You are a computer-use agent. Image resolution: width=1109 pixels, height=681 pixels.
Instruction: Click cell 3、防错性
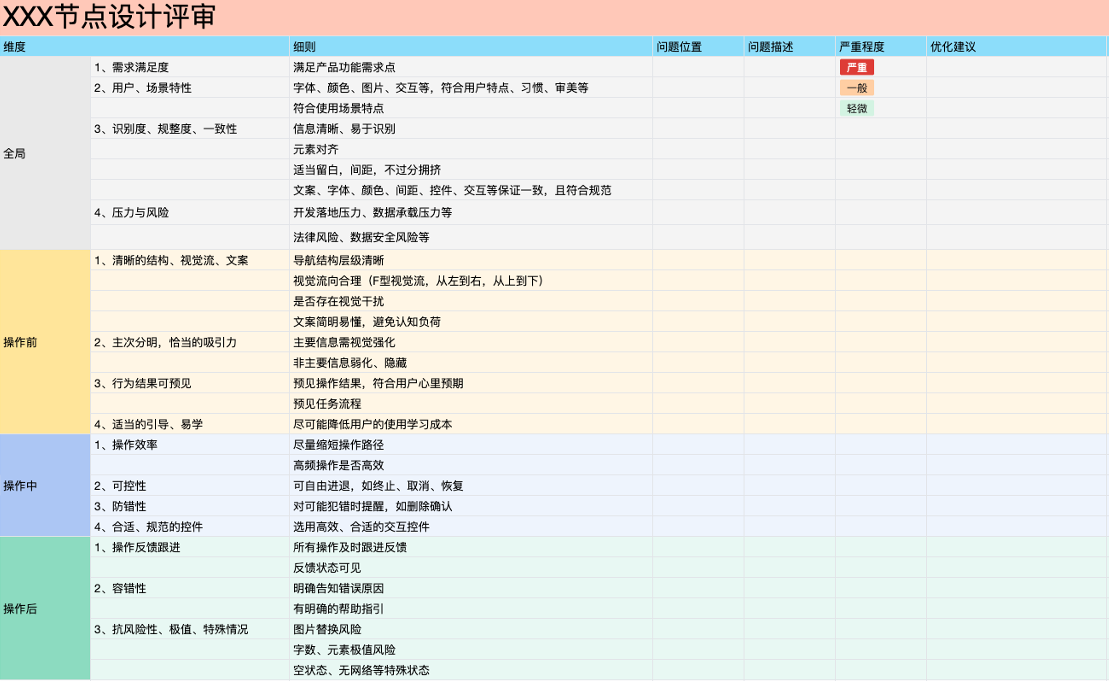point(190,506)
